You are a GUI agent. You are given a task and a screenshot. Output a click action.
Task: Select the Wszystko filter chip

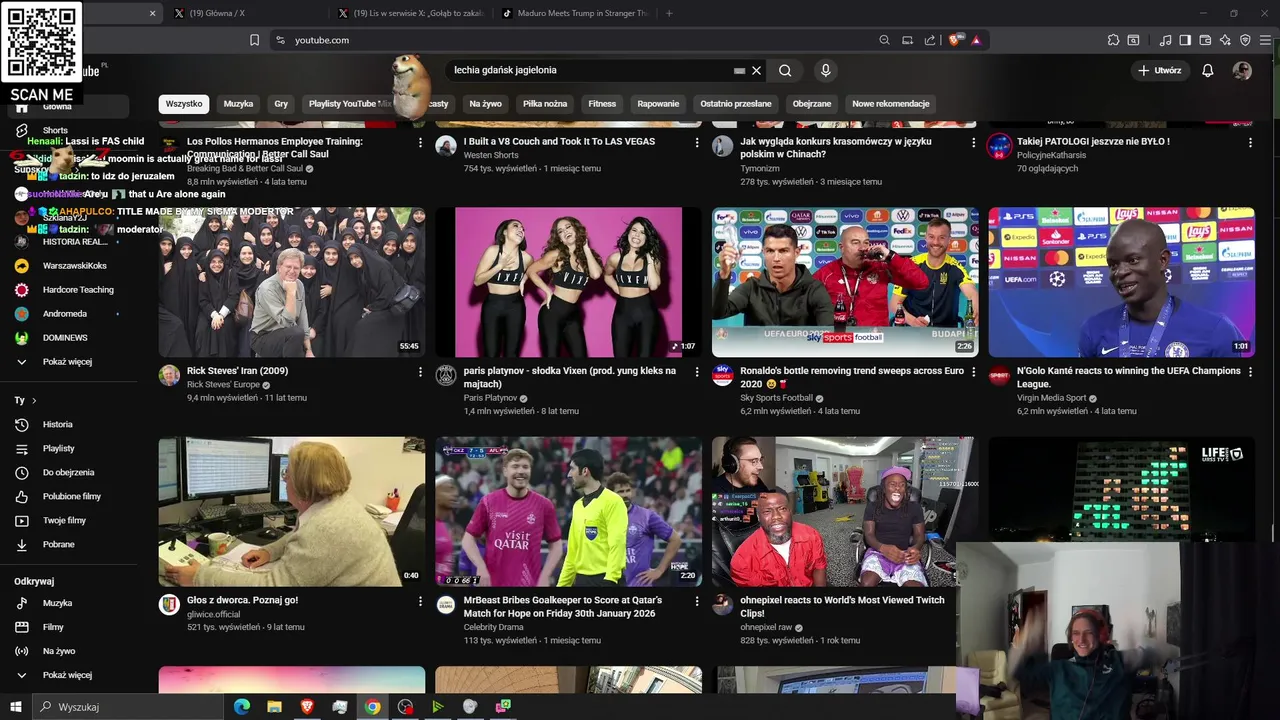[x=184, y=104]
